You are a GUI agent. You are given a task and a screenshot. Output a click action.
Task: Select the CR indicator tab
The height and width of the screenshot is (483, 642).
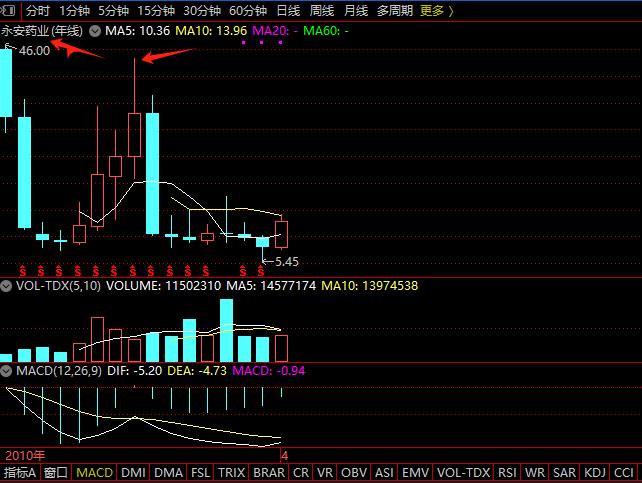(x=301, y=473)
